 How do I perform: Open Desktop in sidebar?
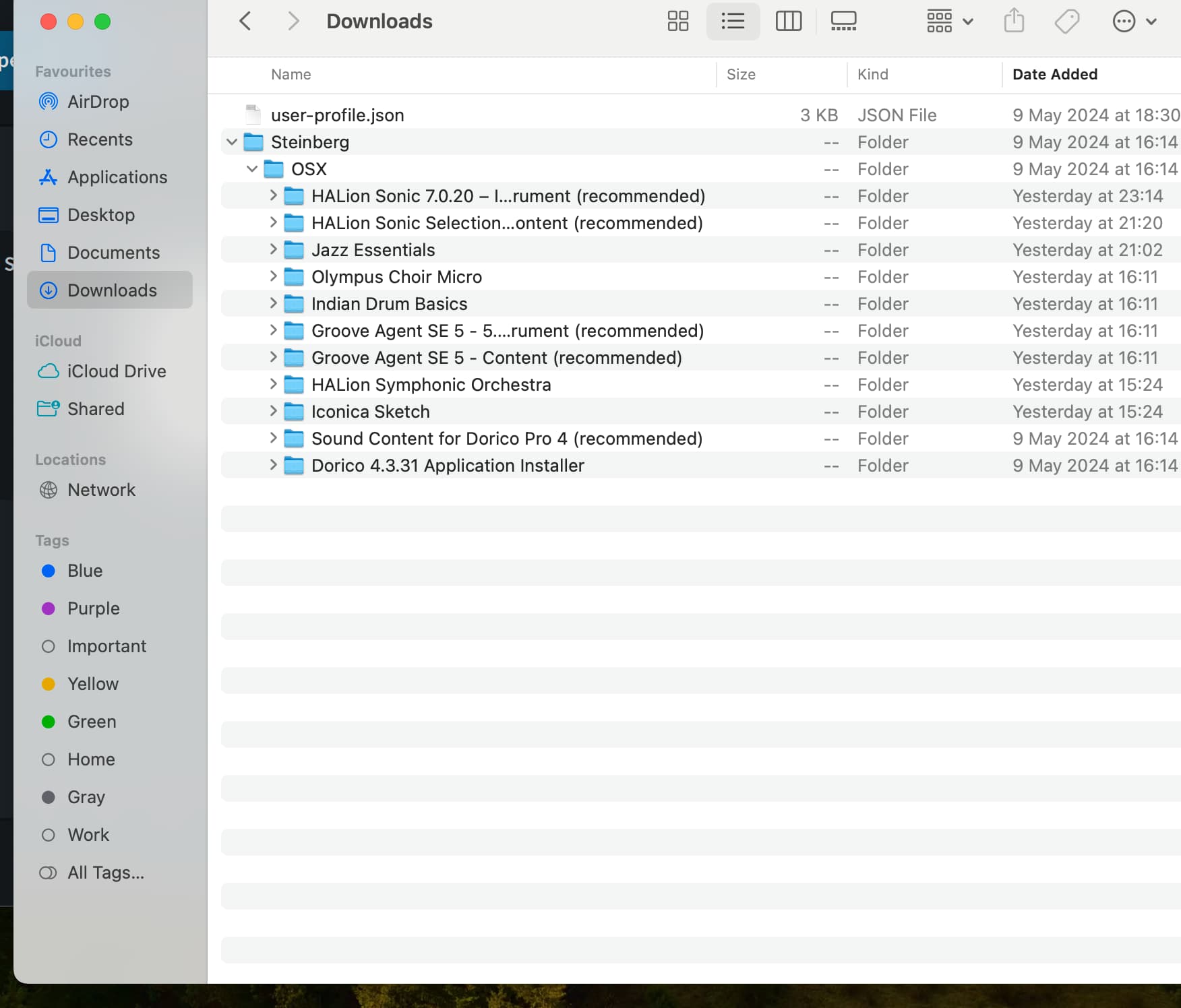110,215
